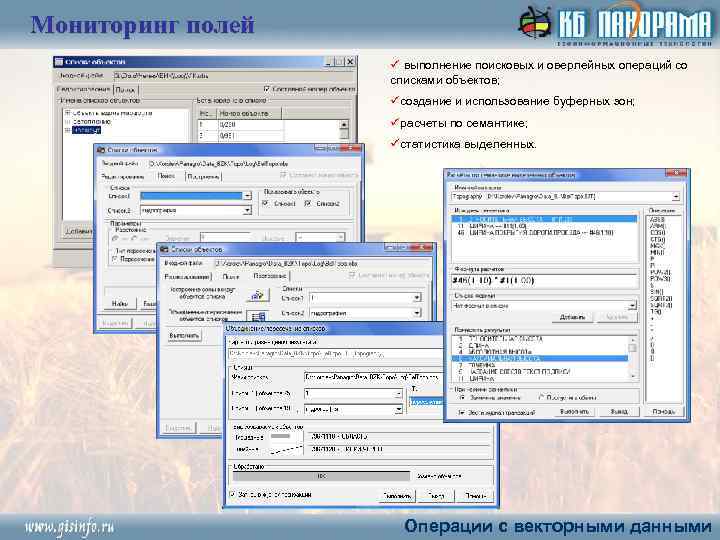Screen dimensions: 720x540
Task: Click Выполнить button in front Списки объектов window
Action: coord(184,335)
